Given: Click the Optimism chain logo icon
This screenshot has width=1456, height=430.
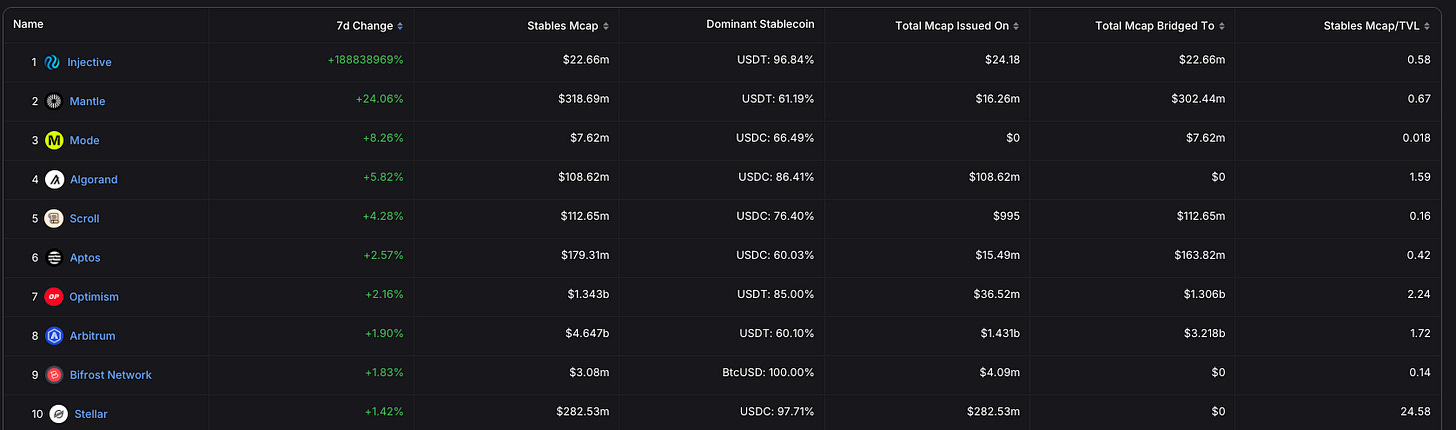Looking at the screenshot, I should pos(54,296).
